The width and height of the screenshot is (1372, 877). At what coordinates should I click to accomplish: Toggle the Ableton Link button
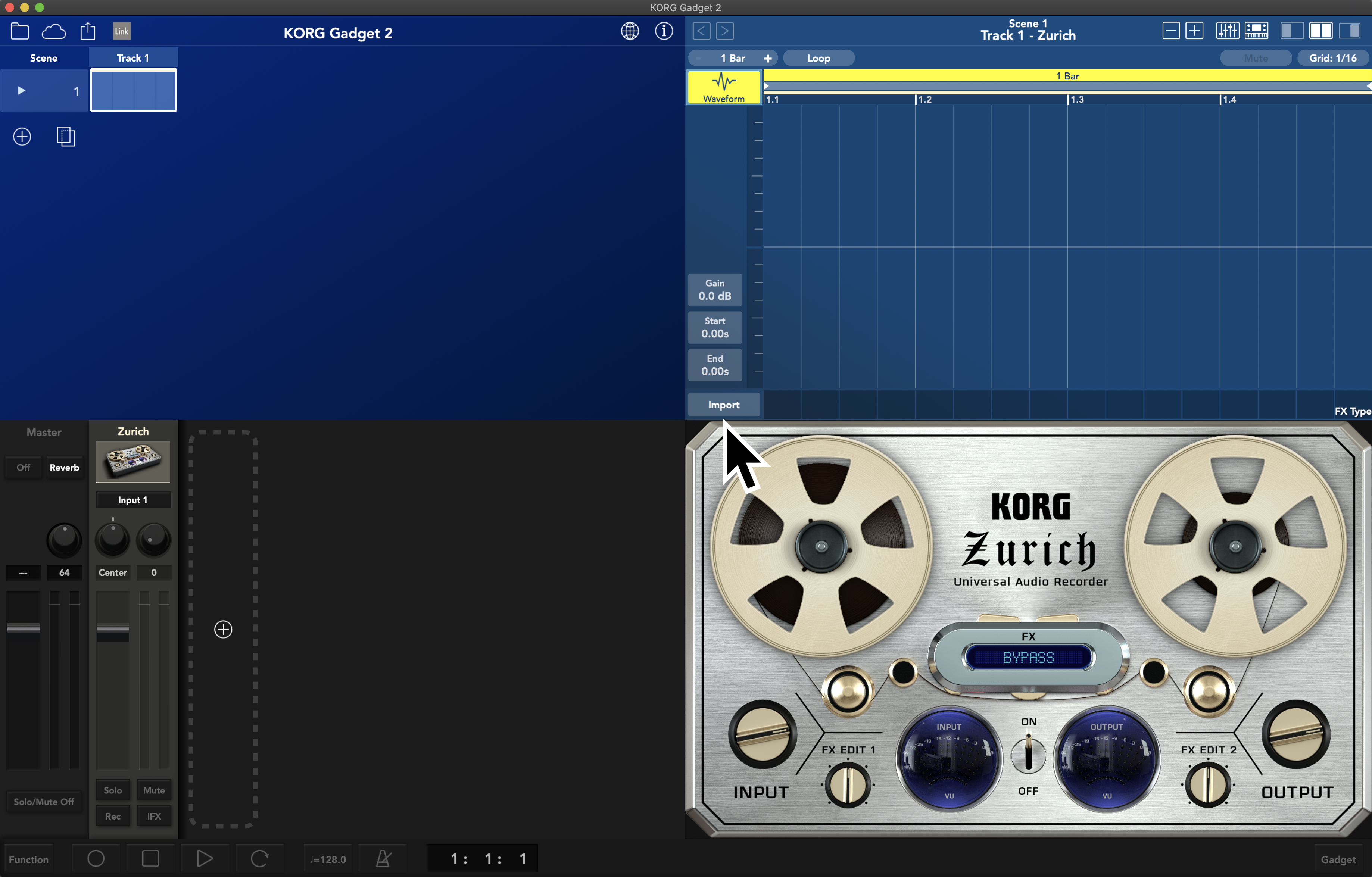[x=121, y=31]
